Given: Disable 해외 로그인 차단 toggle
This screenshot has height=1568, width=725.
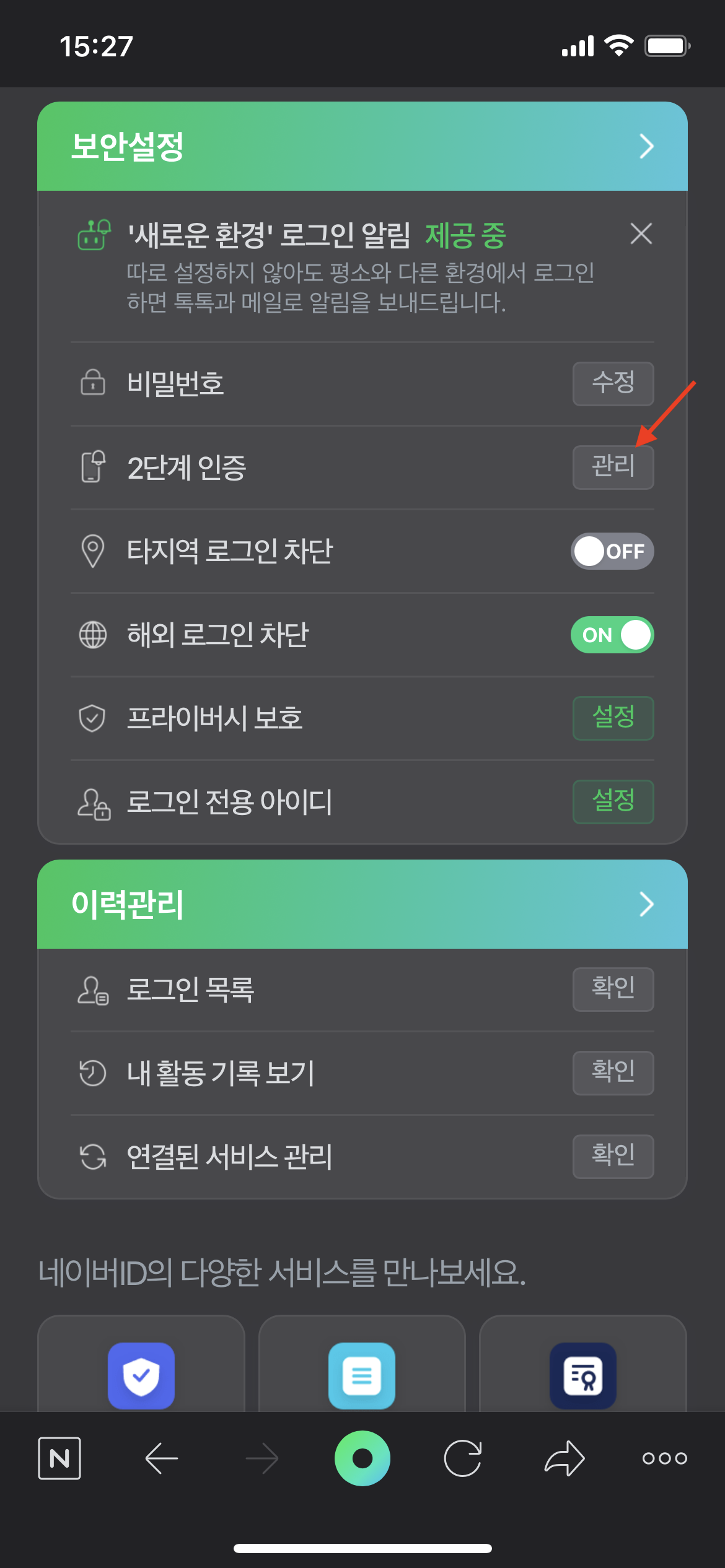Looking at the screenshot, I should tap(612, 635).
